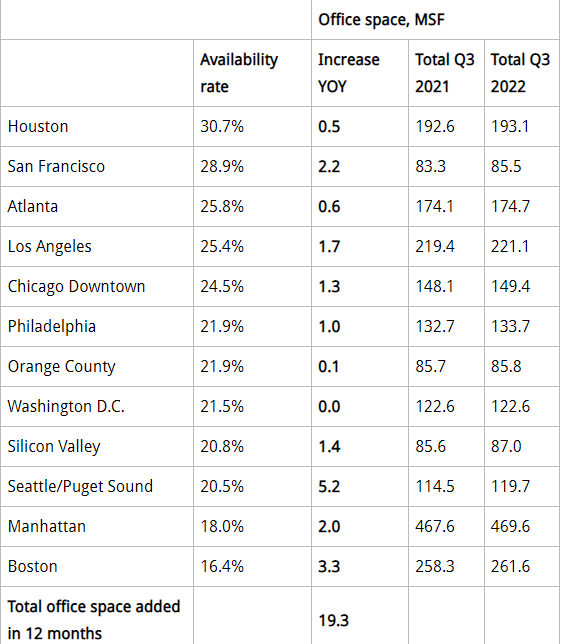Select Philadelphia's 132.7 Q3 2021 value
563x644 pixels.
coord(434,327)
